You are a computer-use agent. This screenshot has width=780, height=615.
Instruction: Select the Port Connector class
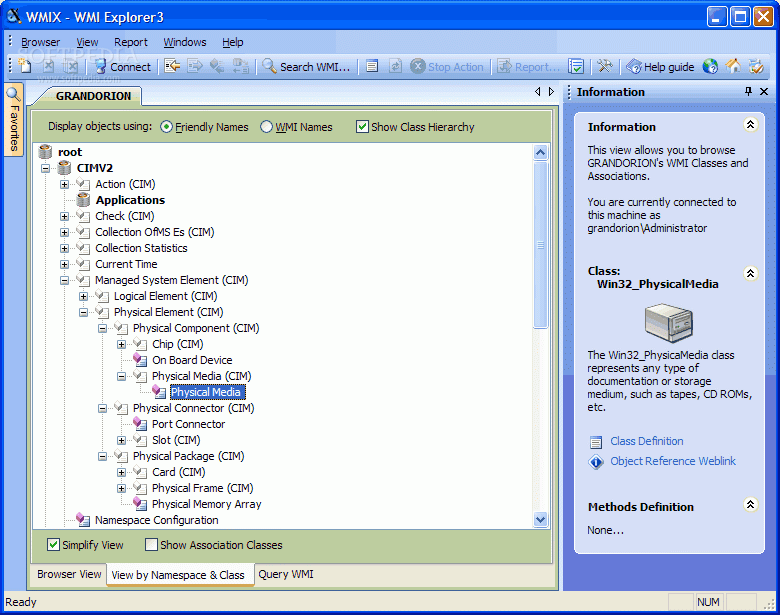click(189, 424)
